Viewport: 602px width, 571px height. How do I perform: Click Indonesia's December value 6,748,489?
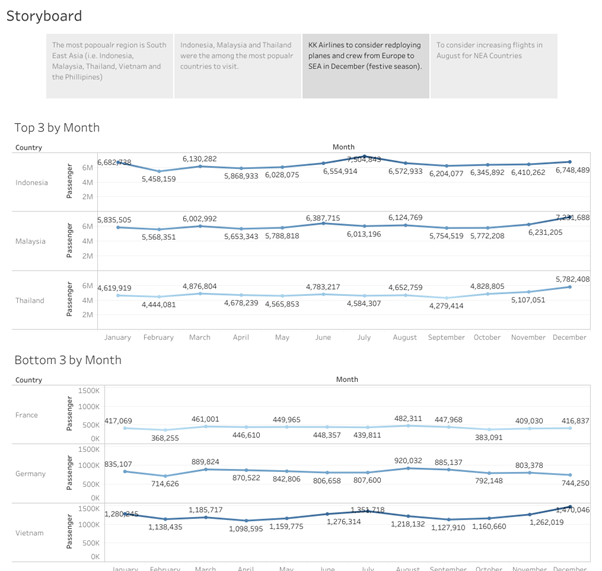568,170
